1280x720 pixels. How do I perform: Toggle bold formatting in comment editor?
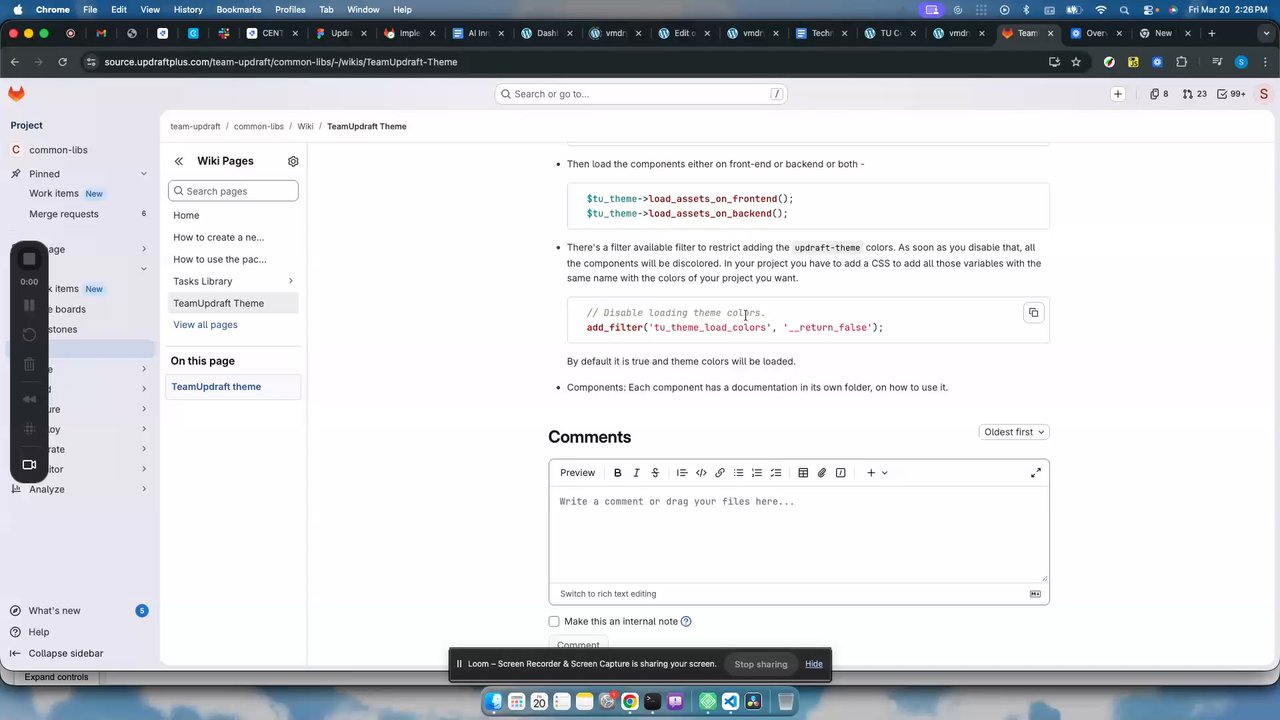click(x=617, y=473)
